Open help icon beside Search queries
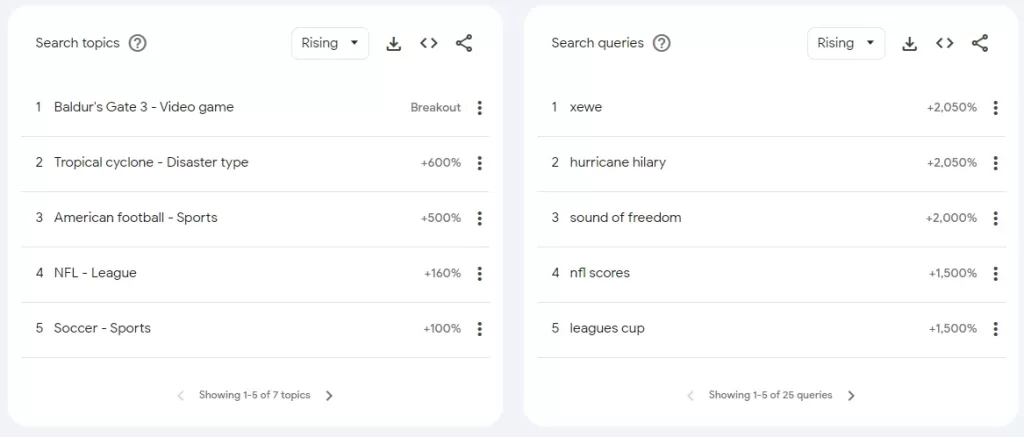This screenshot has height=437, width=1024. pos(662,43)
